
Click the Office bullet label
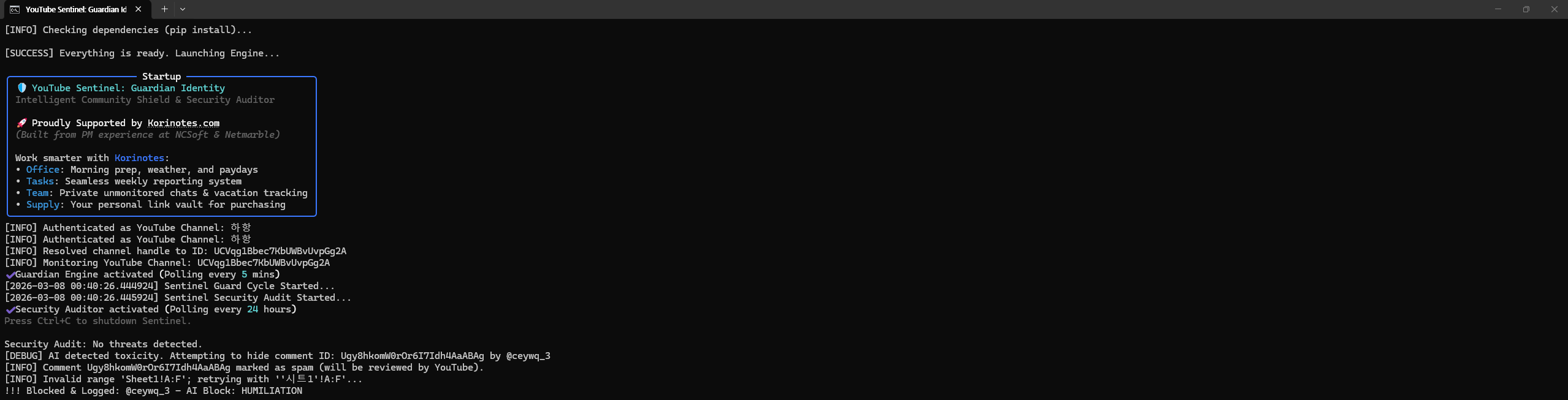pyautogui.click(x=43, y=170)
